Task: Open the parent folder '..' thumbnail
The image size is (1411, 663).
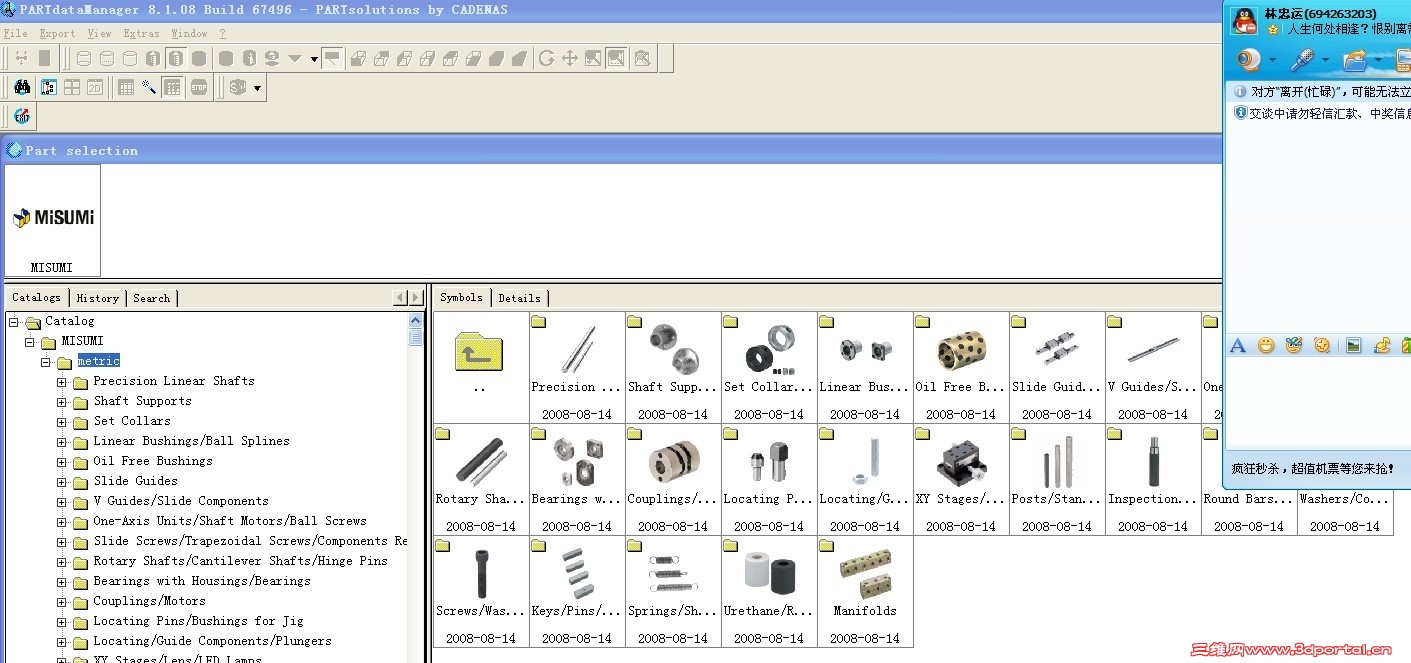Action: click(481, 367)
